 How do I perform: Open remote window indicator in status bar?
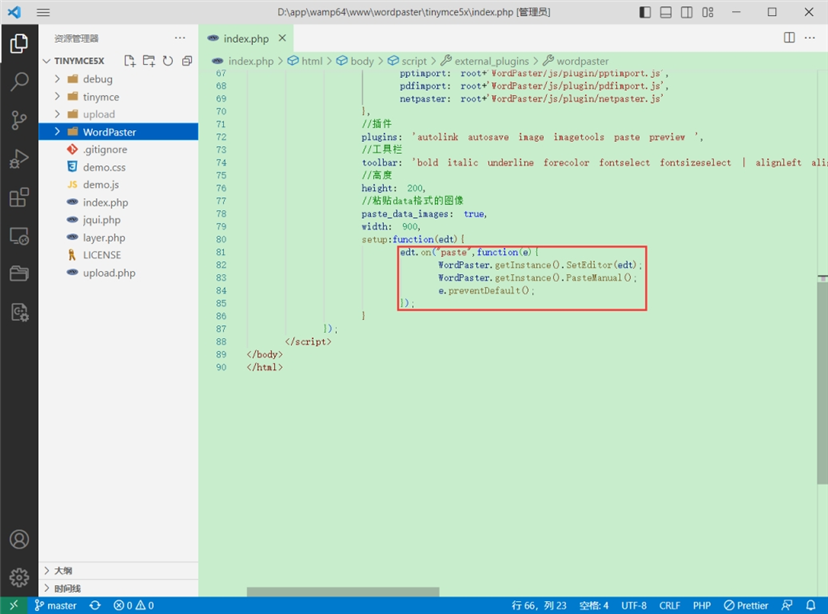point(14,605)
